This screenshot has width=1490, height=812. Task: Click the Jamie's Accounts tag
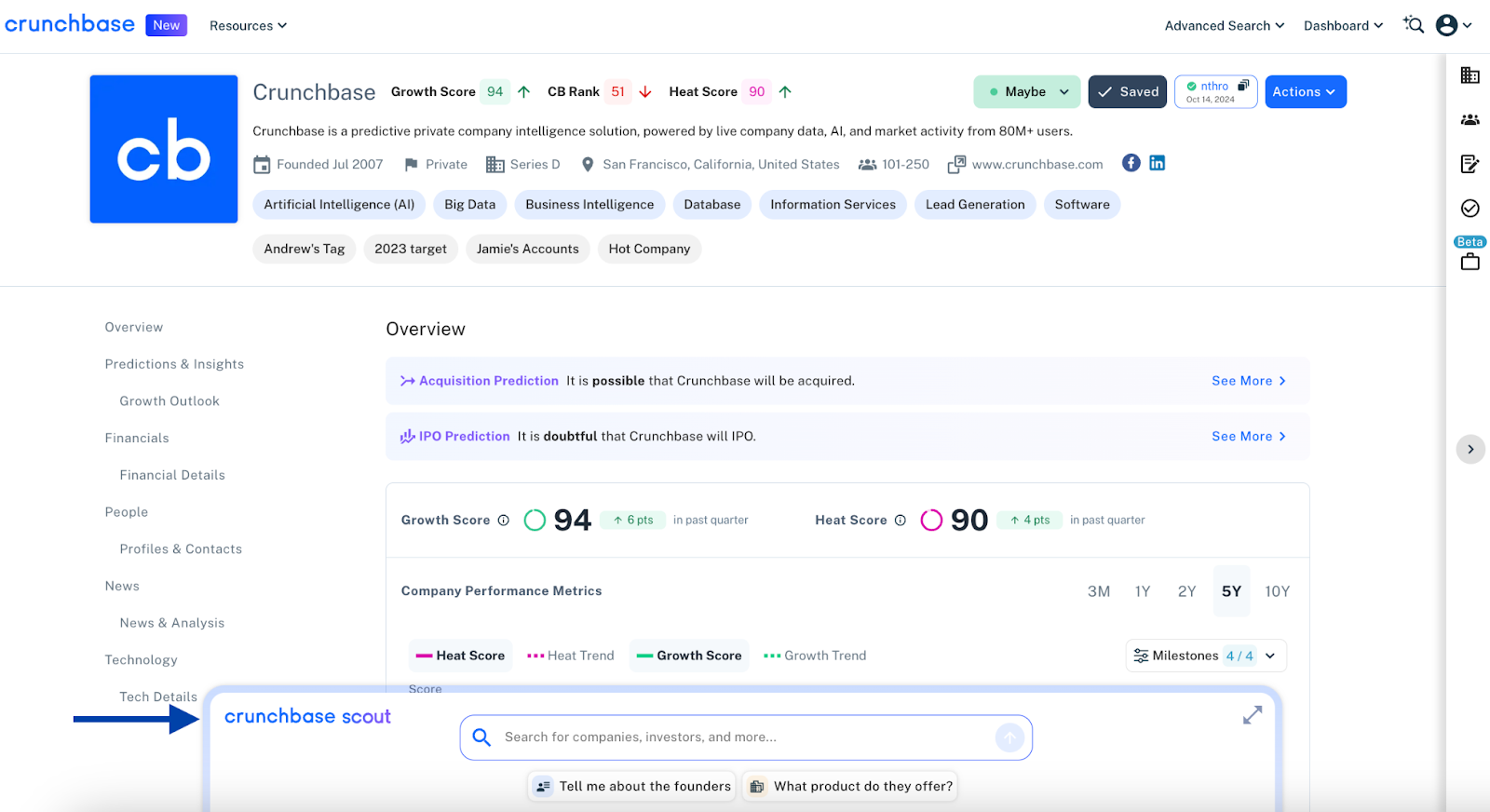click(527, 249)
